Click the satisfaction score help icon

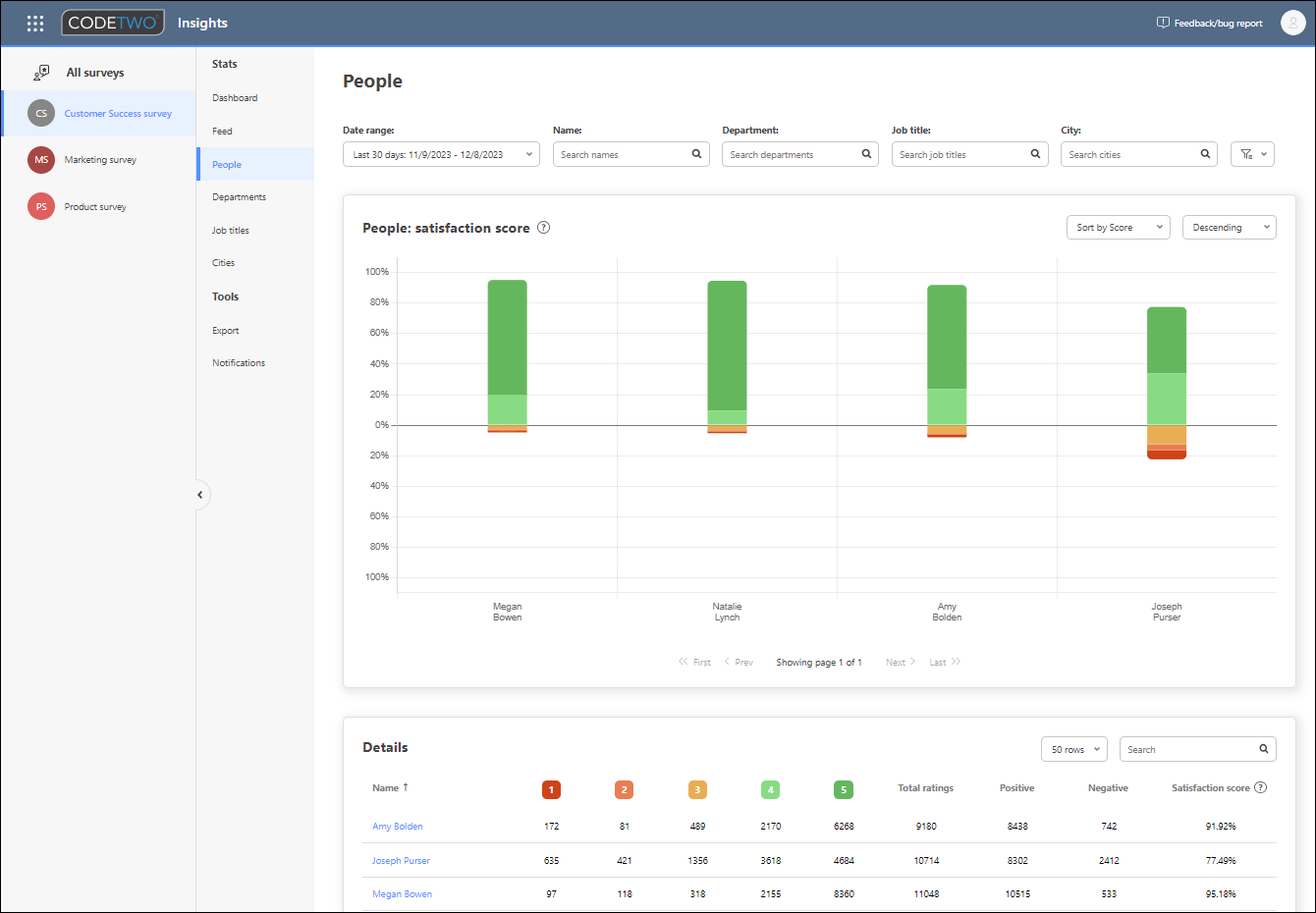[x=543, y=228]
